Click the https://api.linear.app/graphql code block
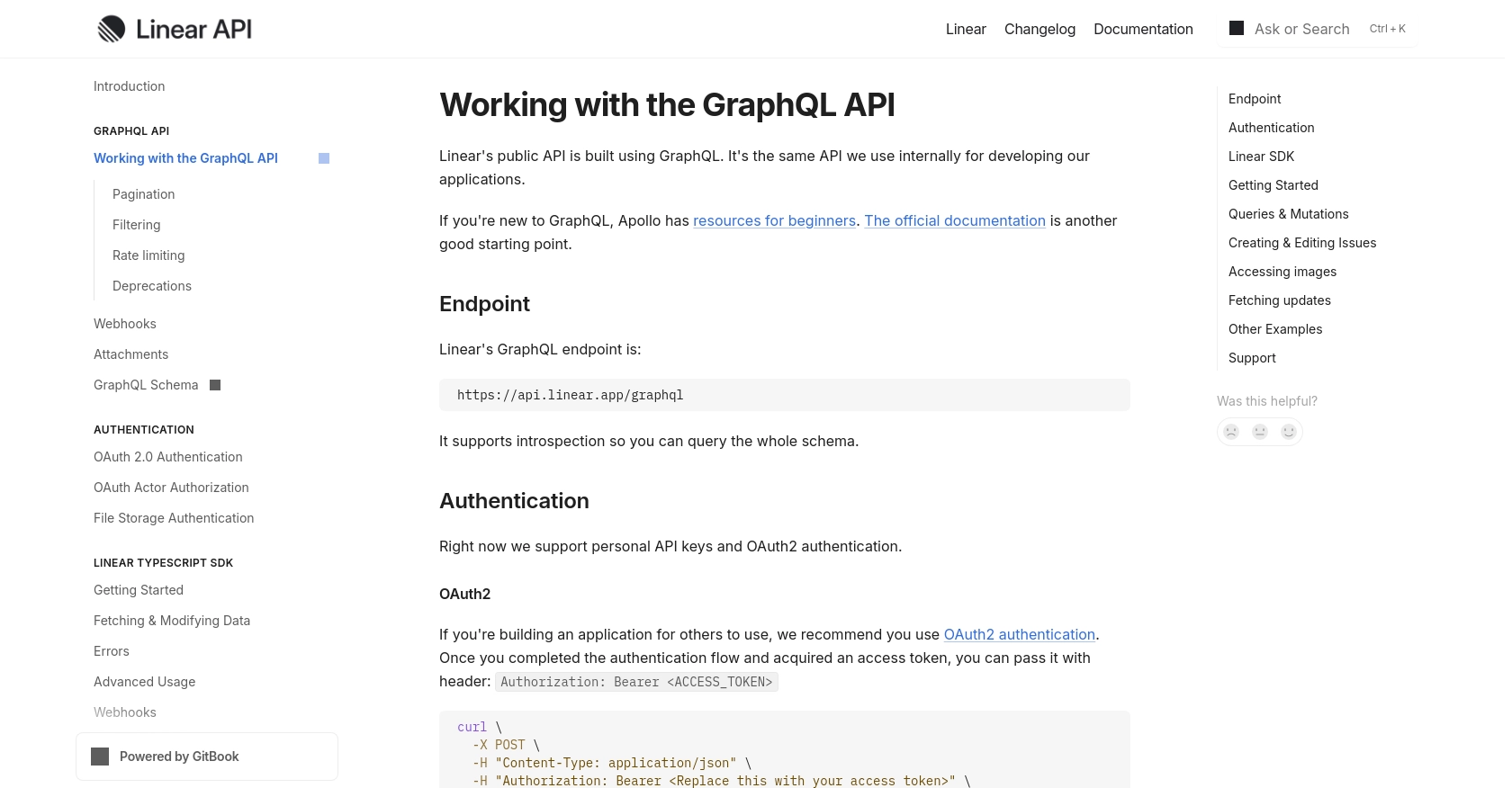 click(x=785, y=395)
